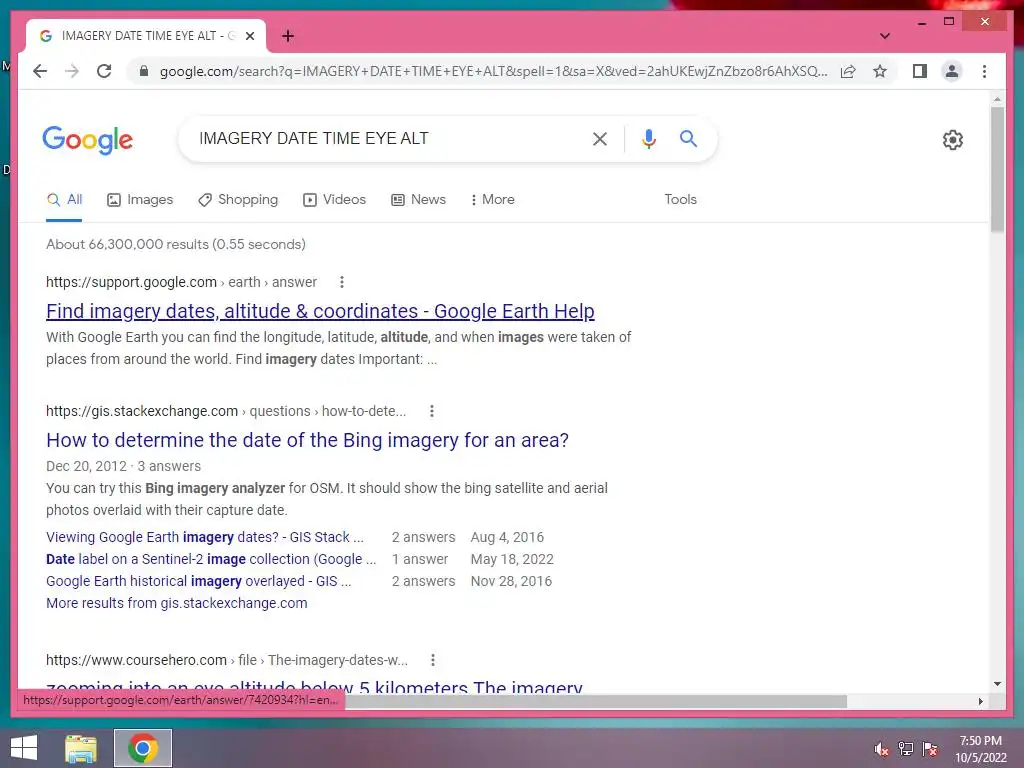Open the taskbar clock showing 7:50 PM
The height and width of the screenshot is (768, 1024).
[x=980, y=749]
